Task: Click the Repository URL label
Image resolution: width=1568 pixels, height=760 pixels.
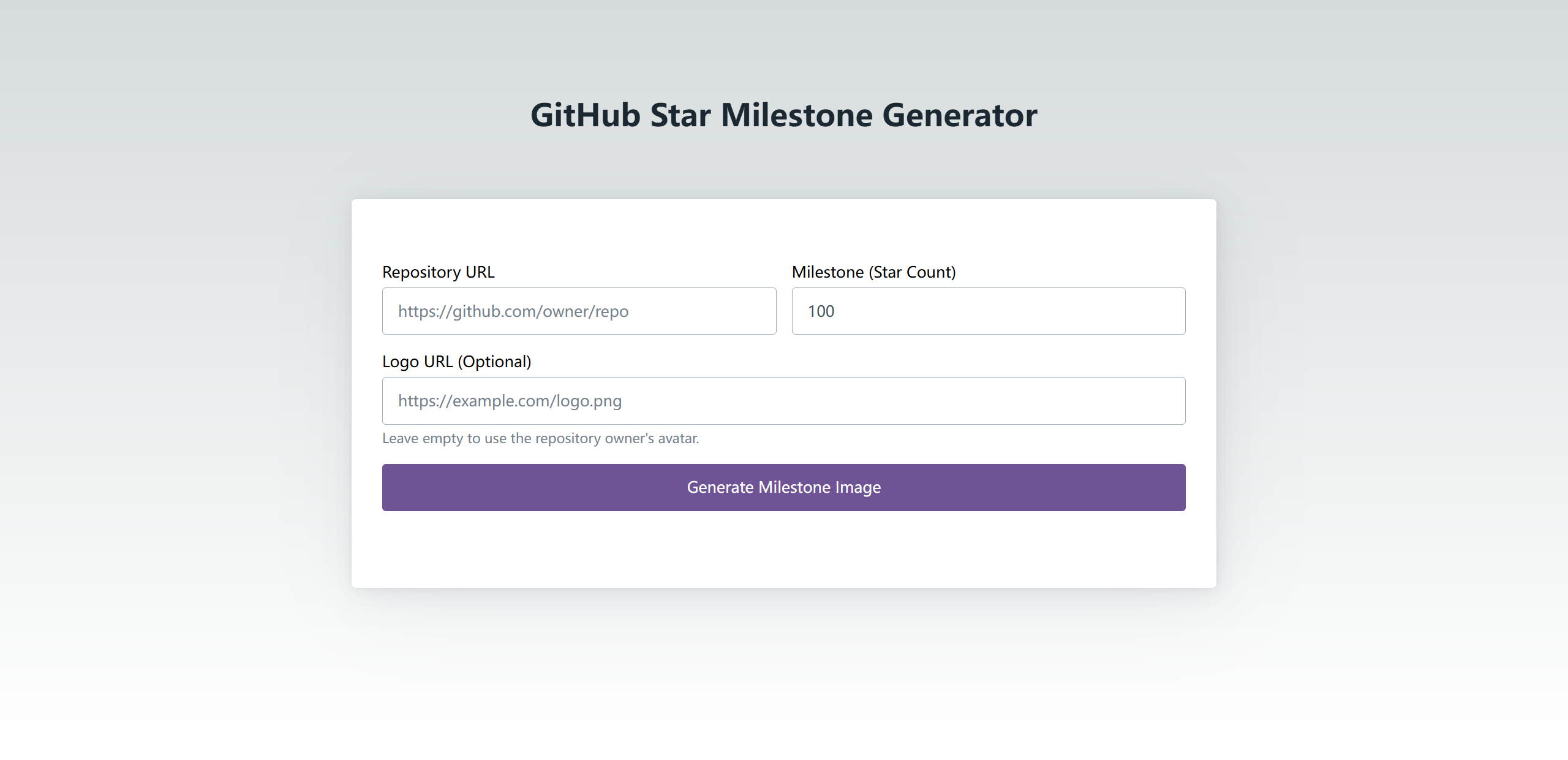Action: tap(437, 272)
